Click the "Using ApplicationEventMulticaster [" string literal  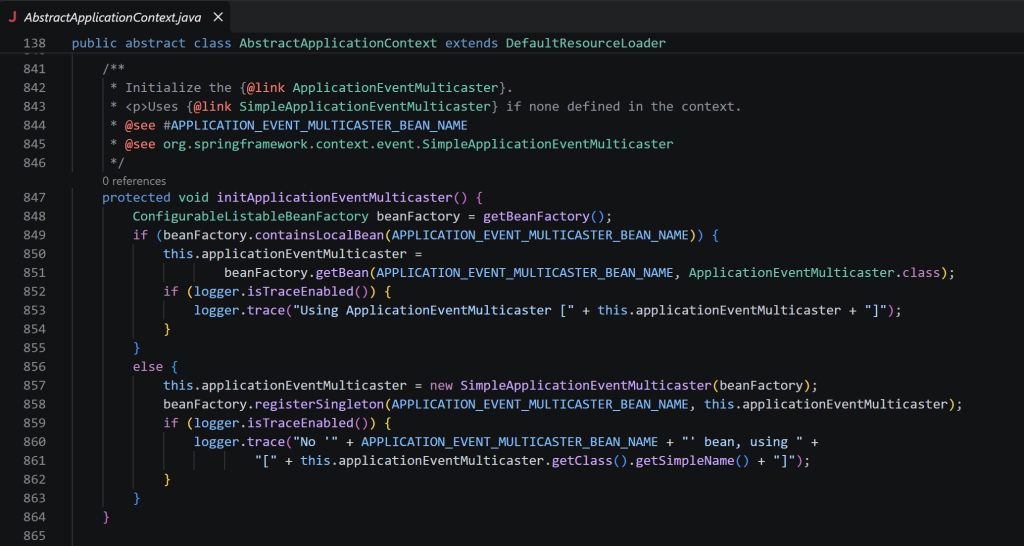434,311
